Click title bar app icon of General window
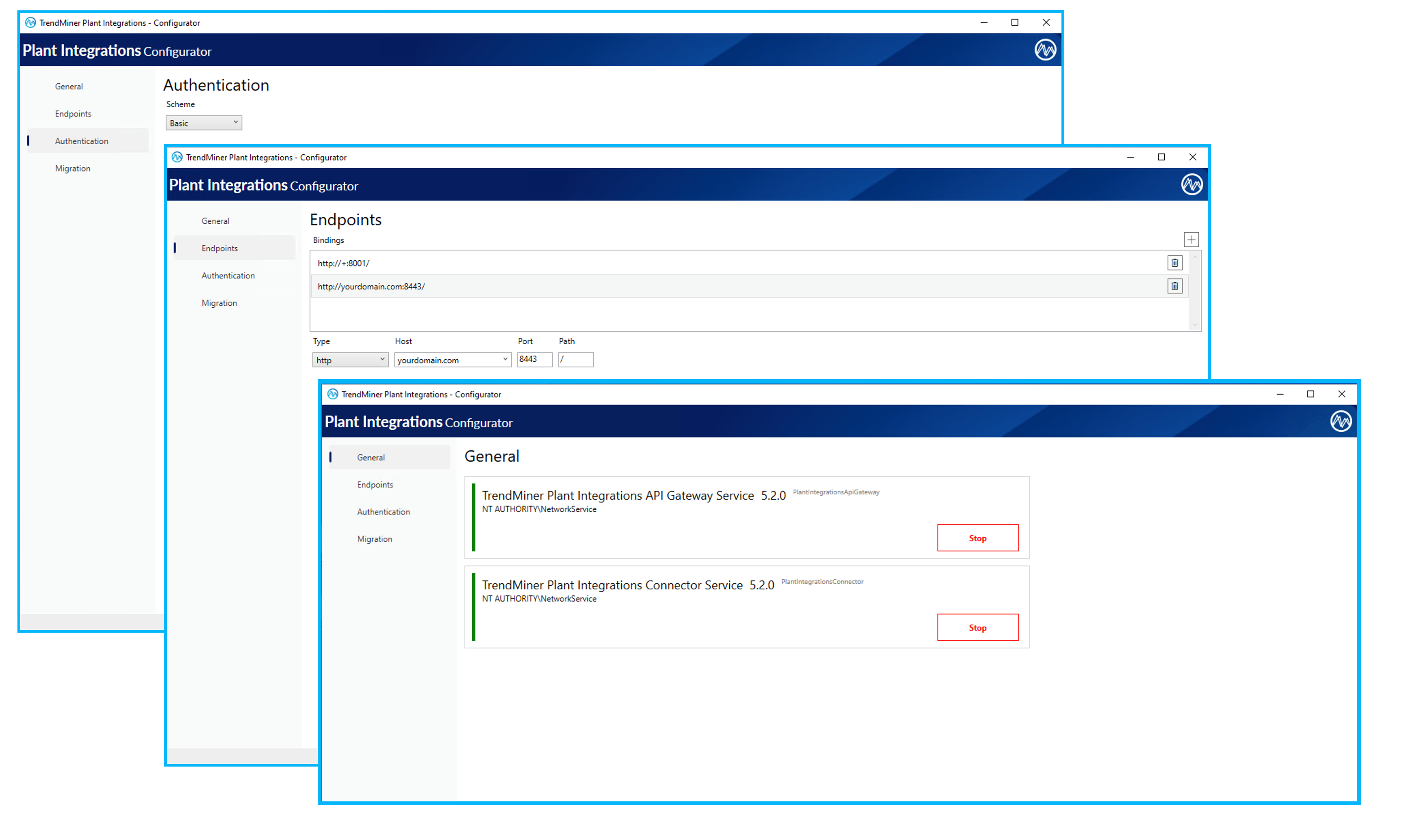This screenshot has width=1413, height=840. (x=333, y=394)
